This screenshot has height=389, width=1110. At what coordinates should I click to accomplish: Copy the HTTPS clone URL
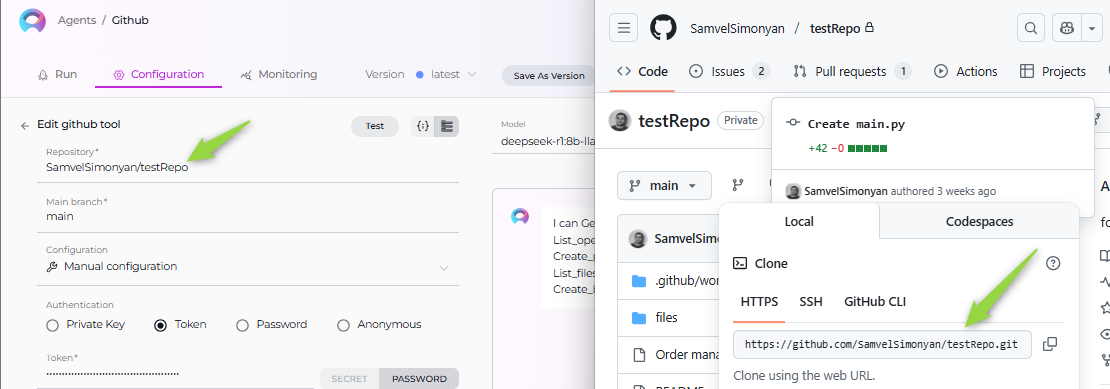1050,344
